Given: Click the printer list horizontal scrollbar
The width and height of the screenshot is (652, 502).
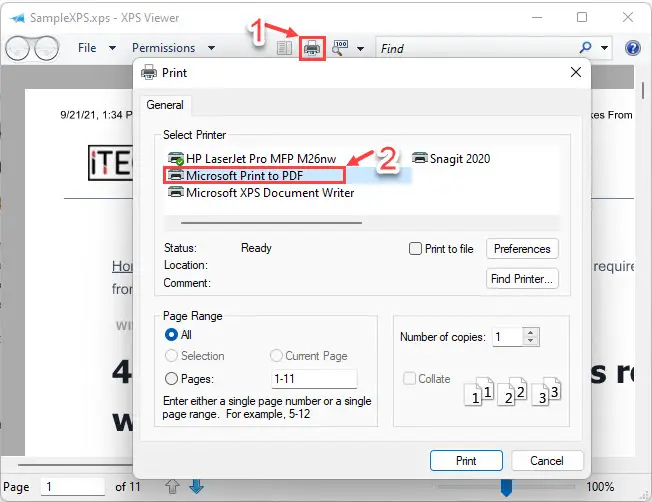Looking at the screenshot, I should click(271, 223).
